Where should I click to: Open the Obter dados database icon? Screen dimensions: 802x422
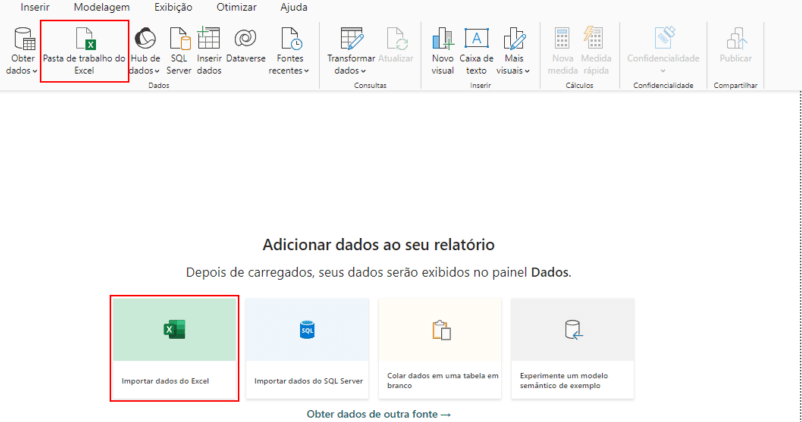pos(24,39)
